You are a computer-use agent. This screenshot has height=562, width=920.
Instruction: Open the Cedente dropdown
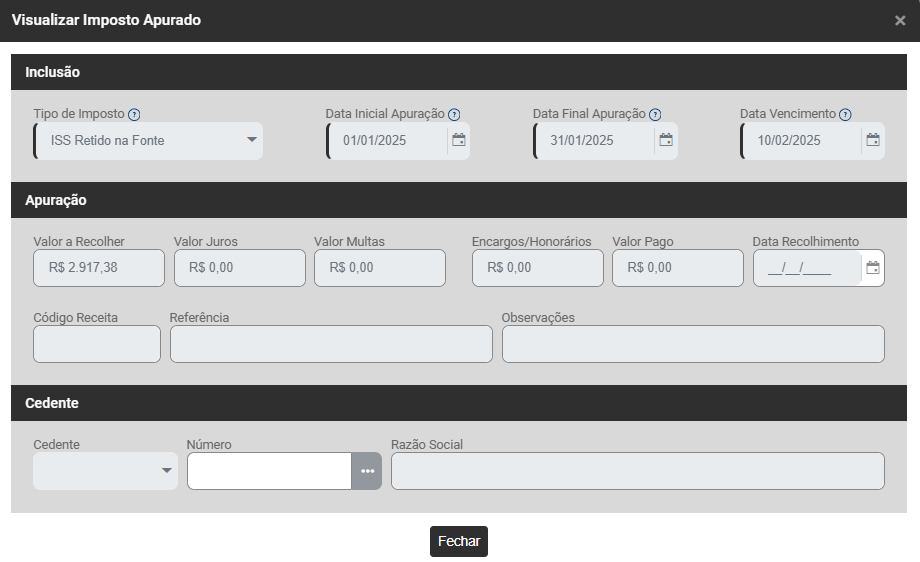106,471
